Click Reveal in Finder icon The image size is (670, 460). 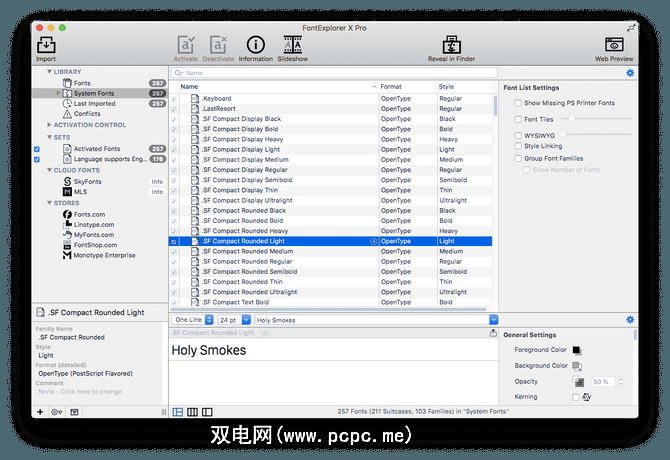[x=451, y=44]
